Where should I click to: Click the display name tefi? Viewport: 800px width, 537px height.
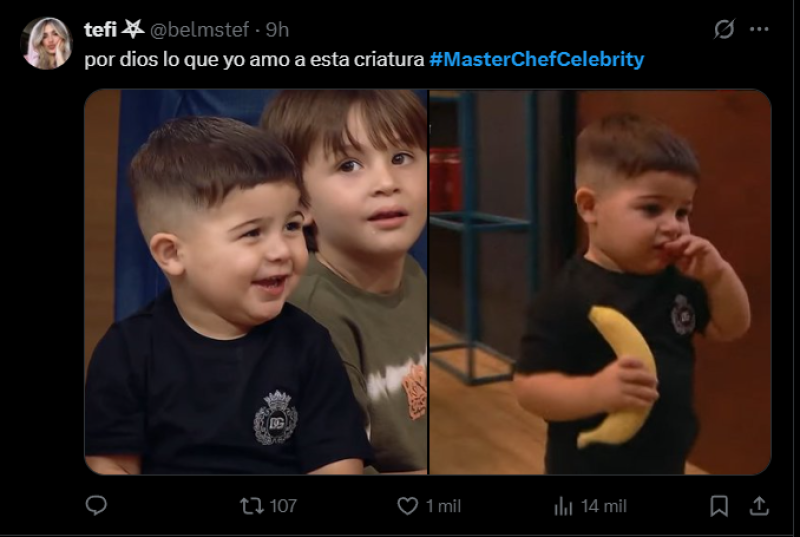pos(101,30)
